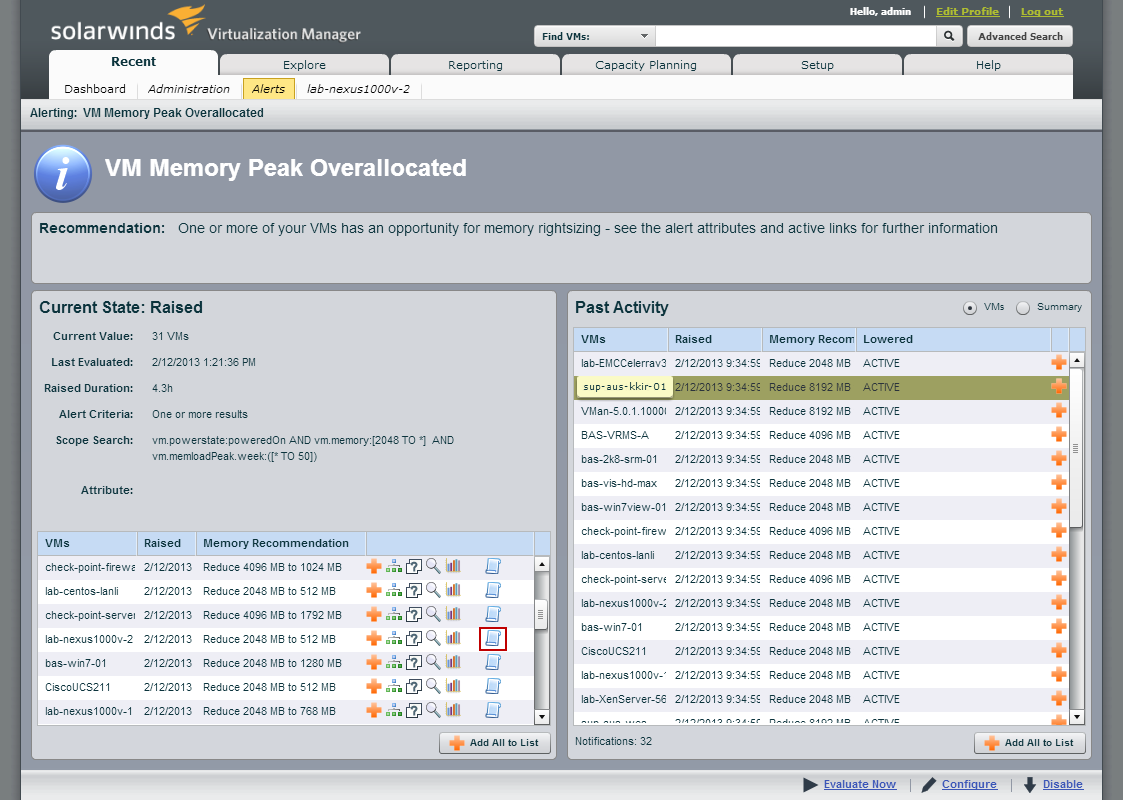Screen dimensions: 1123x800
Task: Open bar chart icon for lab-nexus1000v-2 row
Action: [x=453, y=639]
